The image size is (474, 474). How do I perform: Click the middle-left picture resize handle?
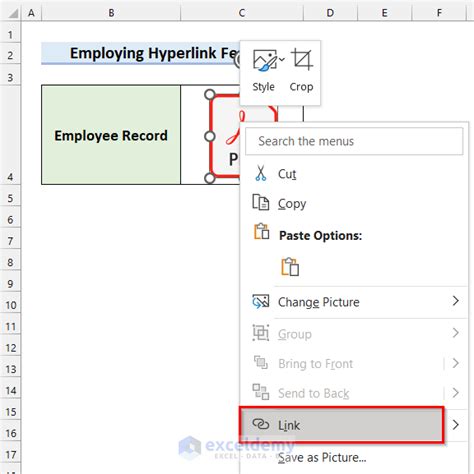[x=210, y=136]
